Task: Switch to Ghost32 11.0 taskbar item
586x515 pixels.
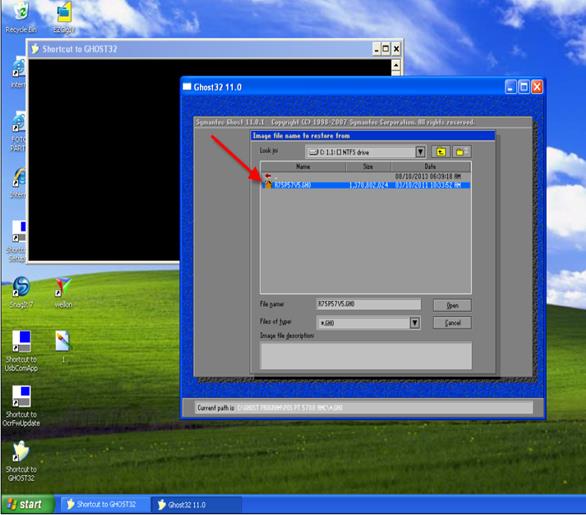Action: pyautogui.click(x=197, y=505)
